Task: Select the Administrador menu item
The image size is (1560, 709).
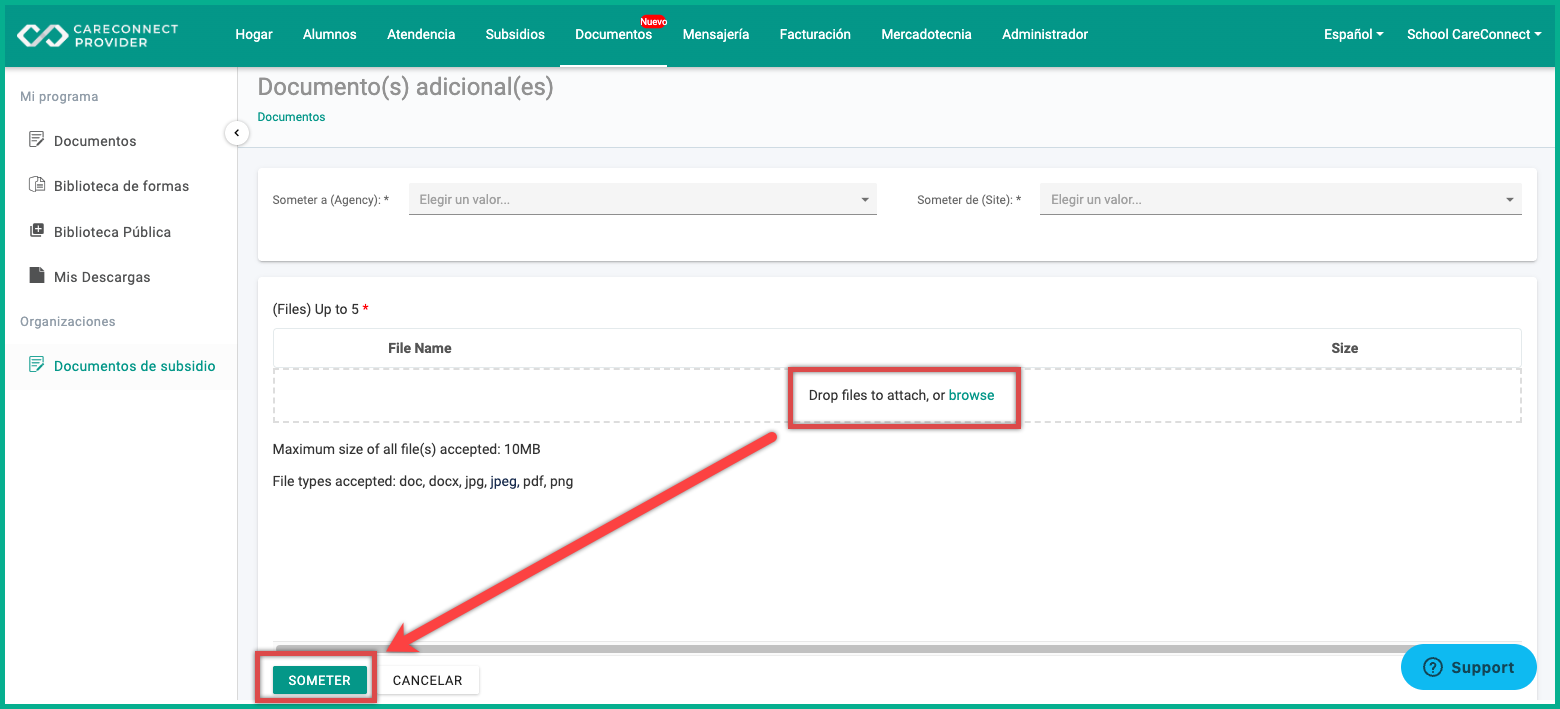Action: (1045, 34)
